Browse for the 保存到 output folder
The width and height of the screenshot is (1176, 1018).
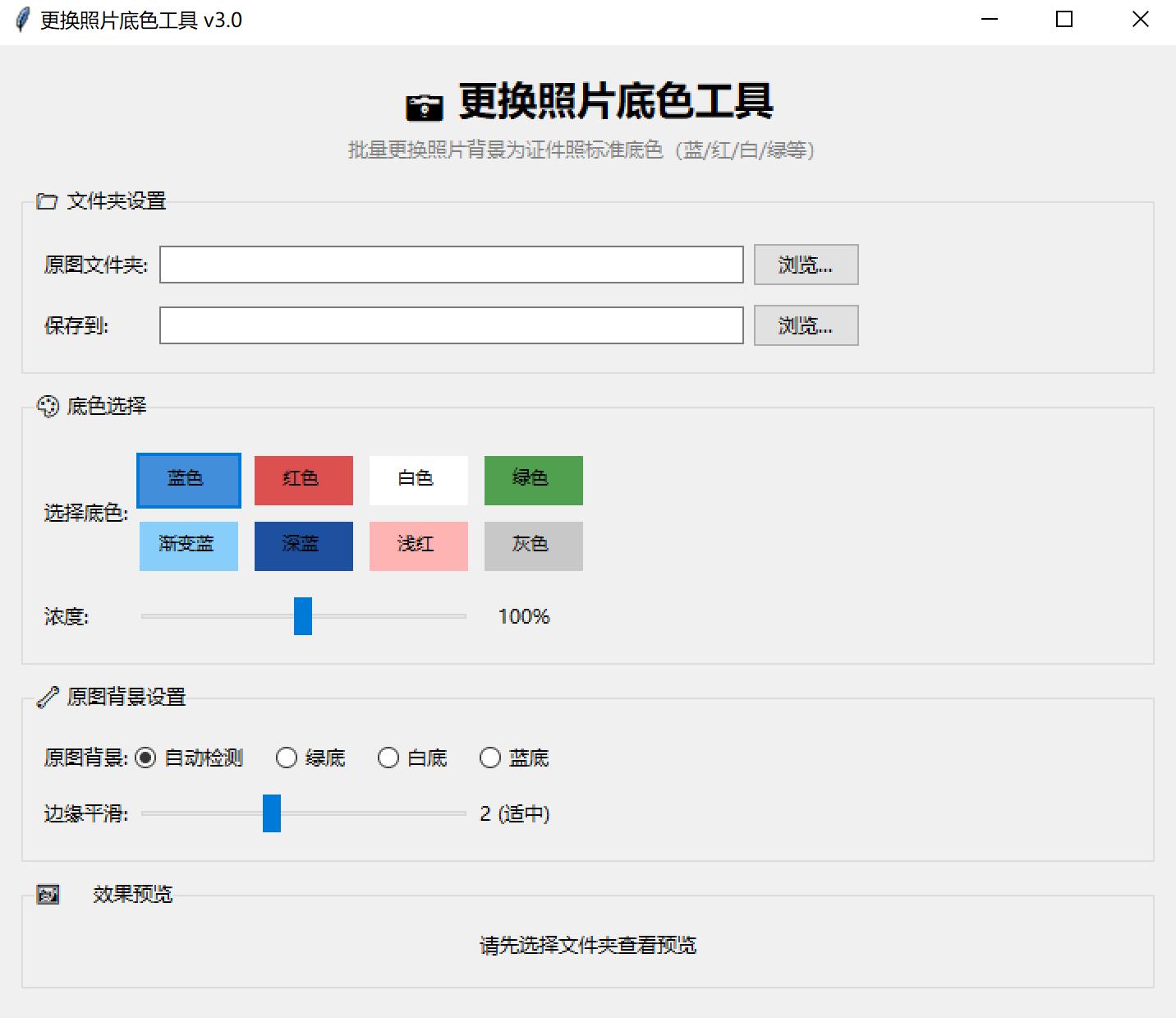click(x=806, y=325)
